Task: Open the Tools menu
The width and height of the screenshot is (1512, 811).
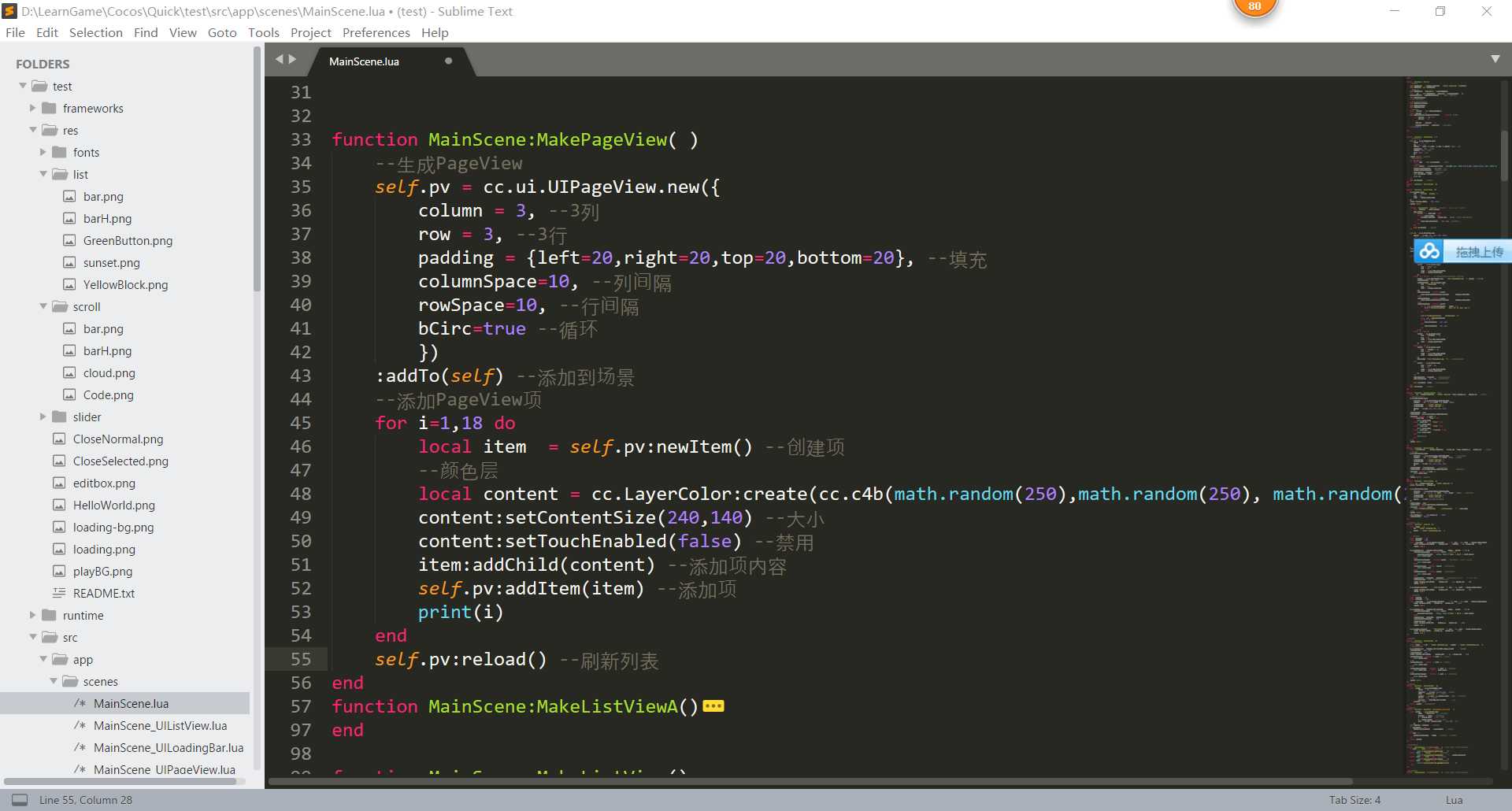Action: (x=264, y=32)
